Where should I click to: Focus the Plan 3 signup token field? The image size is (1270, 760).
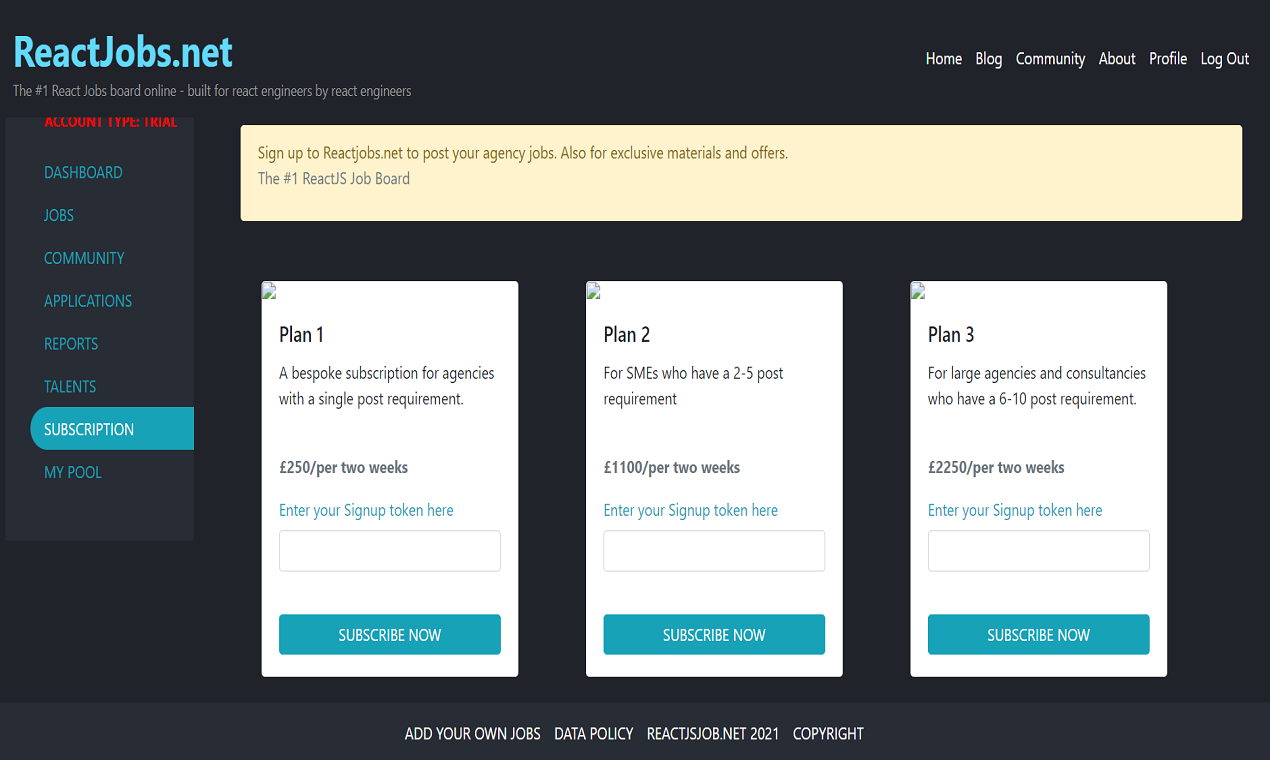coord(1039,551)
